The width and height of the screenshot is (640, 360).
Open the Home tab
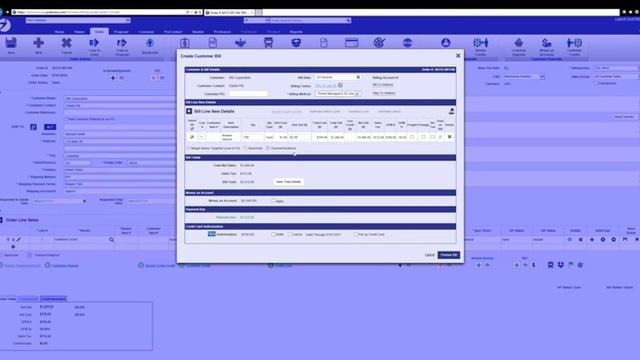point(59,31)
